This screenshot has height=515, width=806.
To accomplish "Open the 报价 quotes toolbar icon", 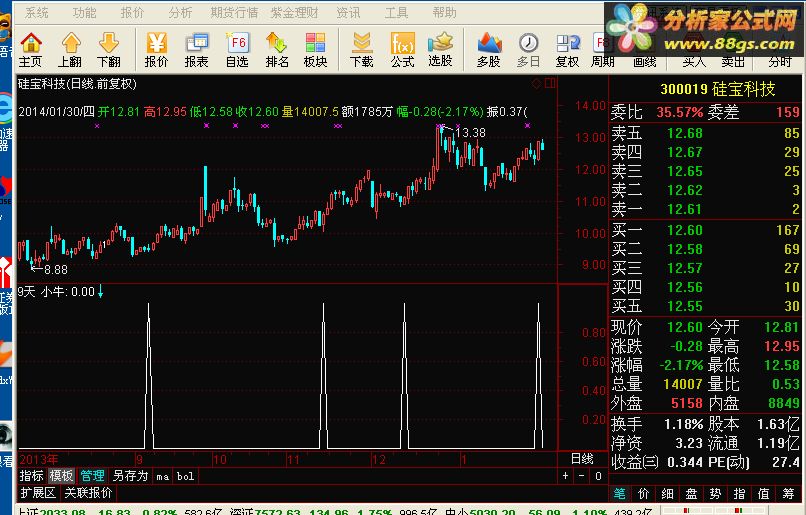I will pos(156,49).
